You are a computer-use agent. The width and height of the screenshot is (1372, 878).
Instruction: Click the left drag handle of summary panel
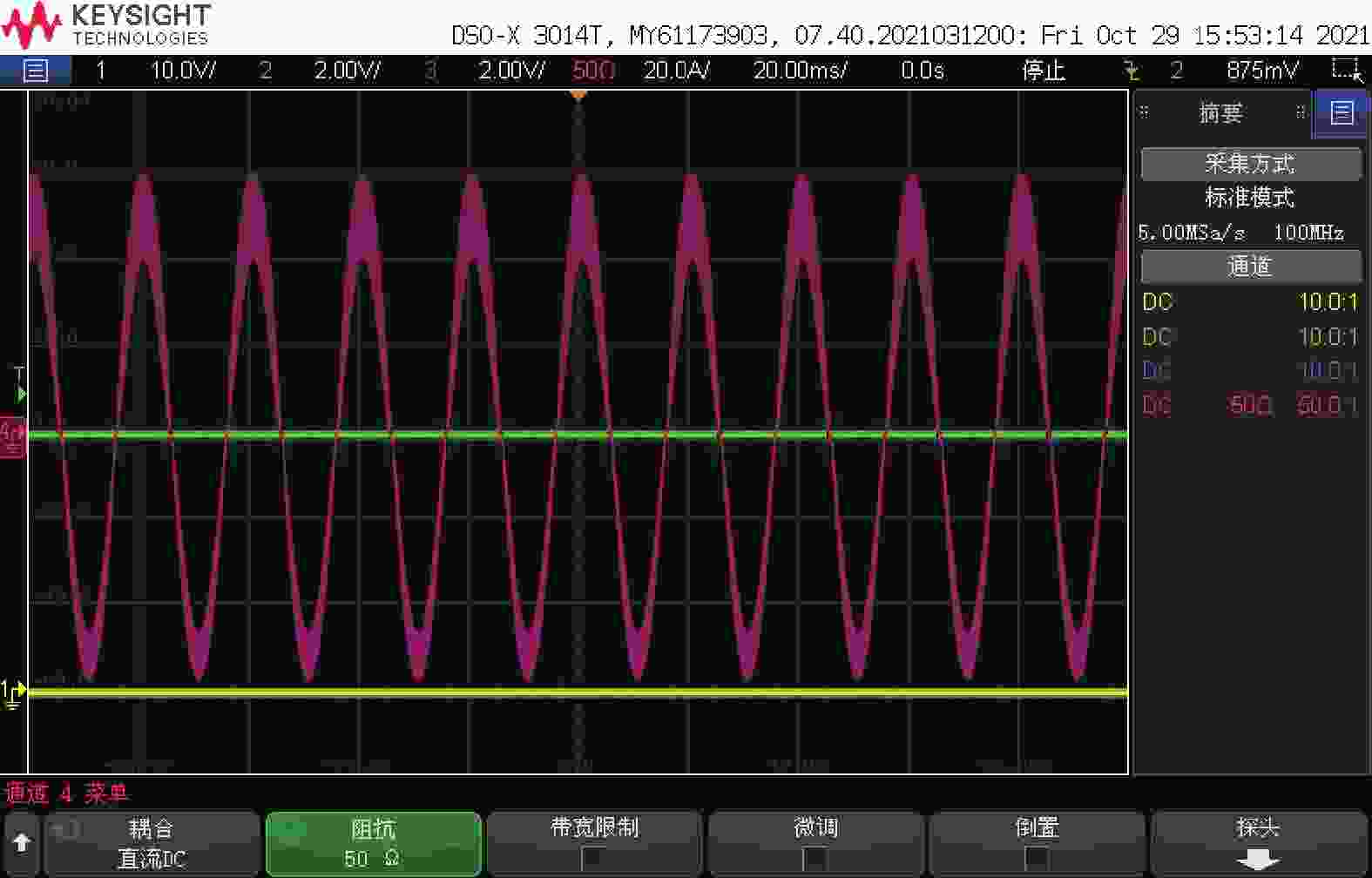pos(1145,111)
